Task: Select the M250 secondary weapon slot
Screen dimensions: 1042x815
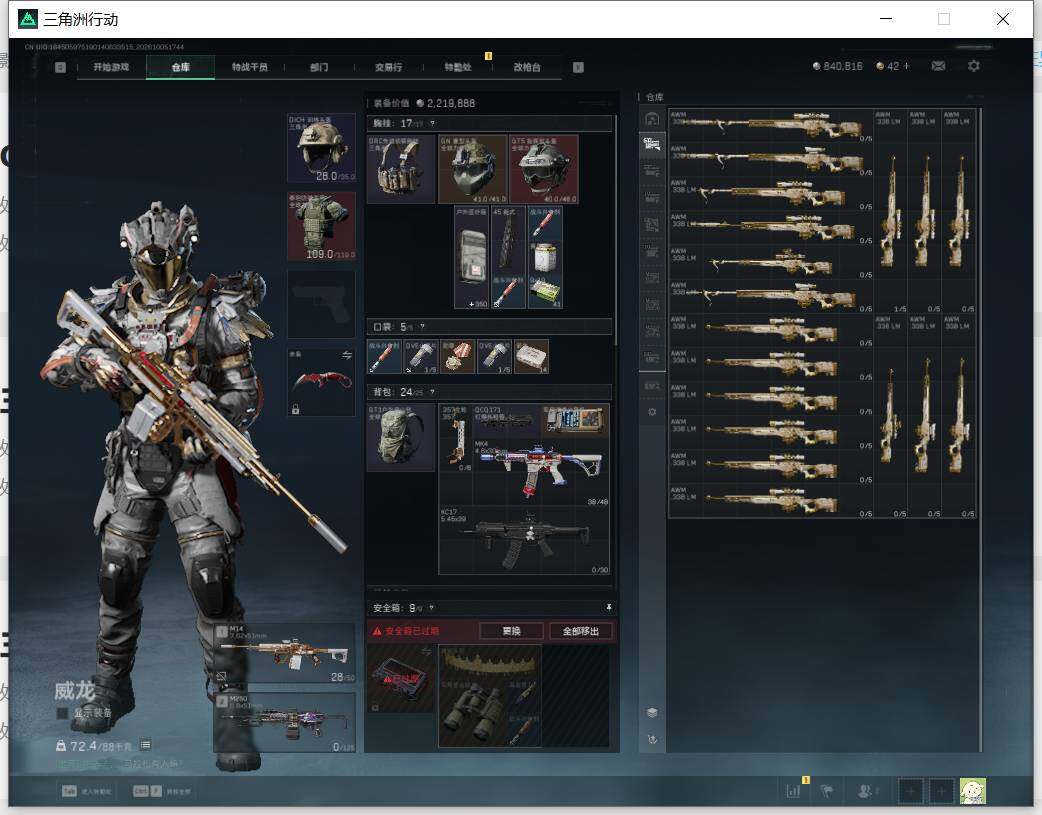Action: [x=284, y=723]
